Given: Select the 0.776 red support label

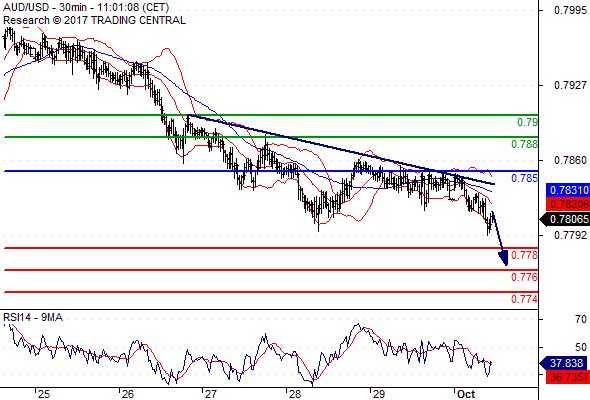Looking at the screenshot, I should pos(524,277).
